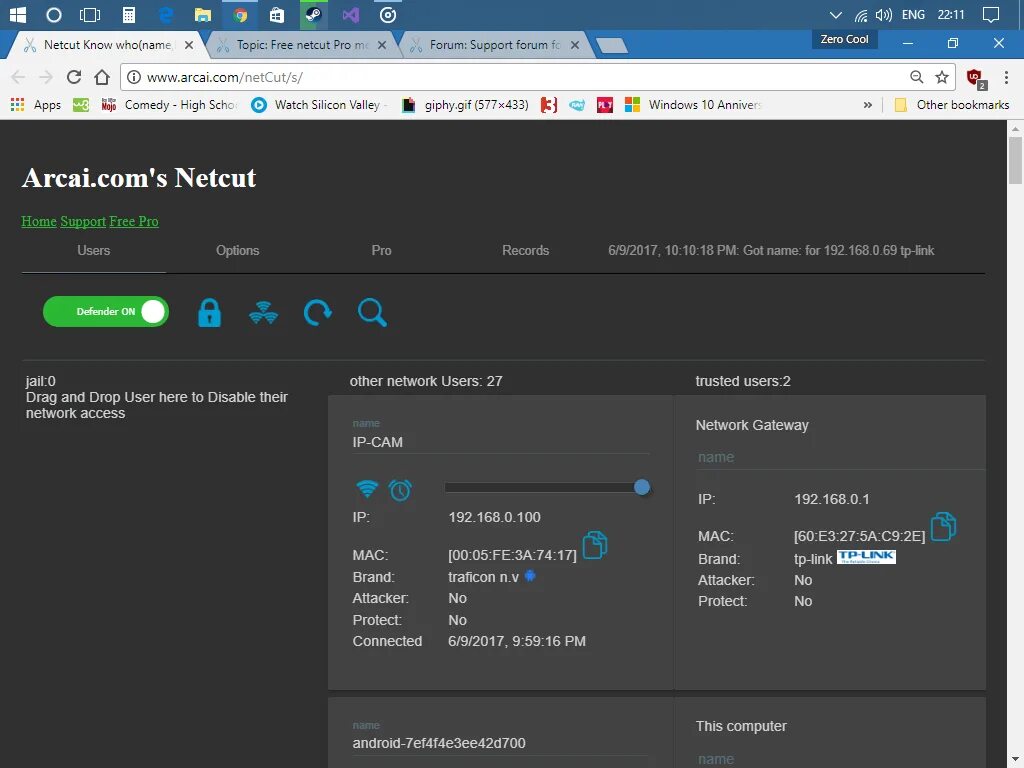
Task: Click the other network Users: 27 heading
Action: [426, 381]
